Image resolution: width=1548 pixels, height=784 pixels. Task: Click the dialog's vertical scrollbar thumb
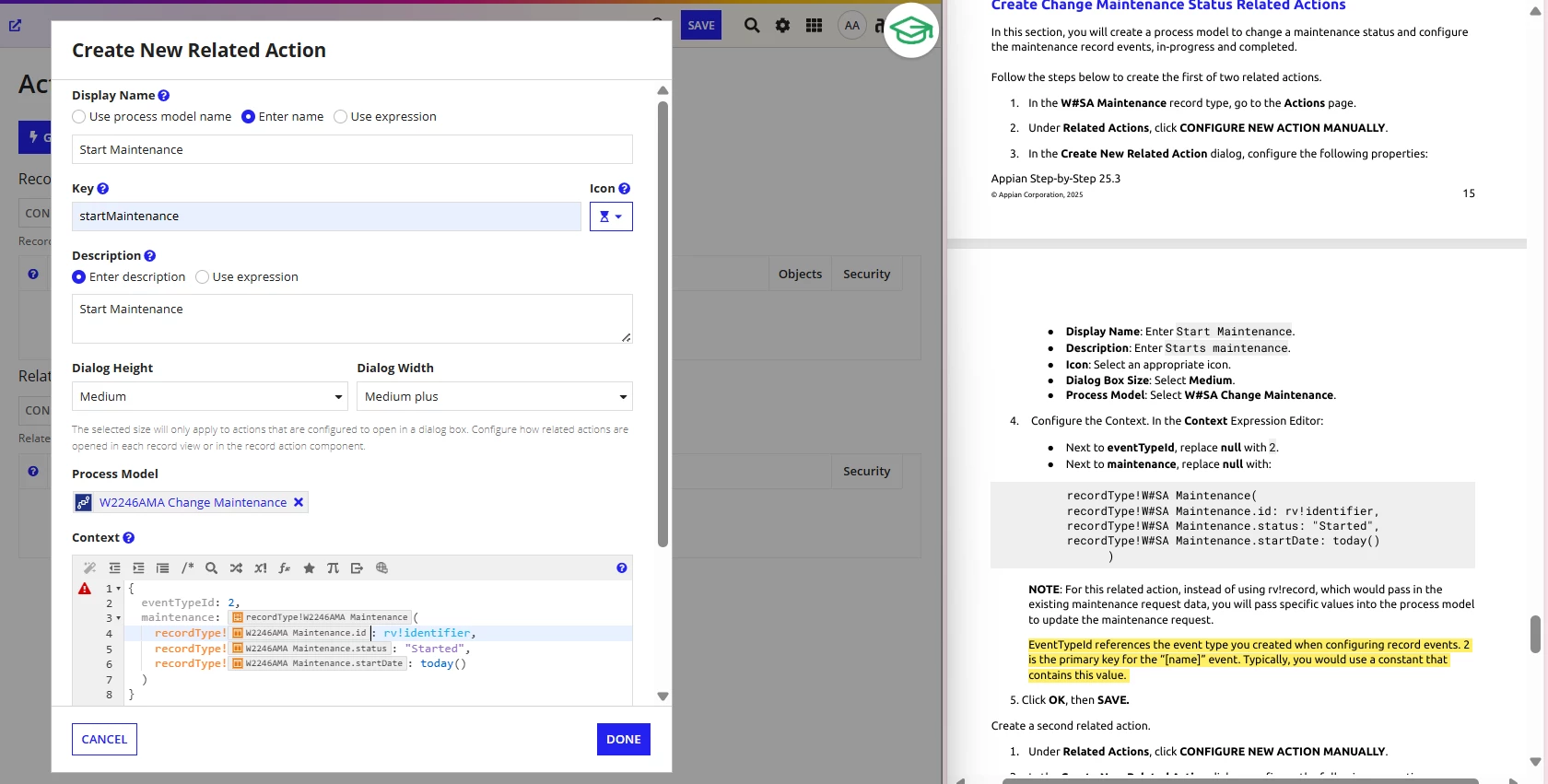point(663,323)
